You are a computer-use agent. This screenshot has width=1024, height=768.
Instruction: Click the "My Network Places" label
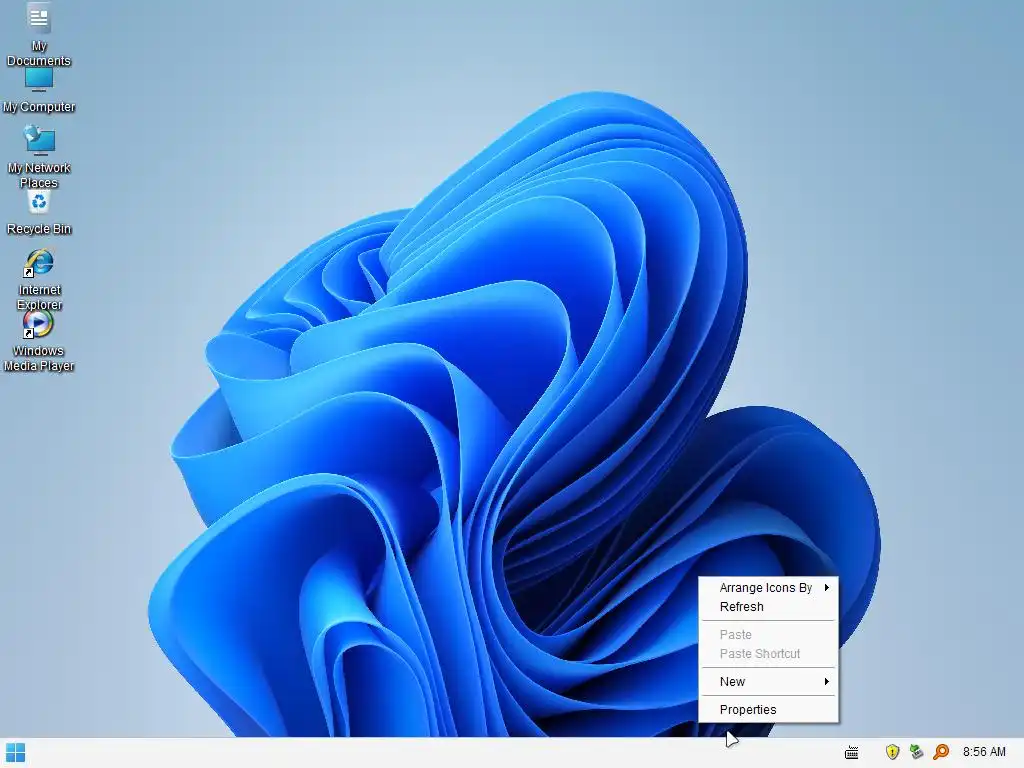[x=39, y=175]
